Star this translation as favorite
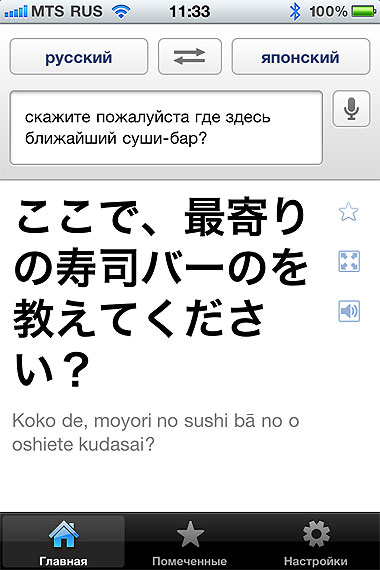This screenshot has height=570, width=380. (x=348, y=212)
